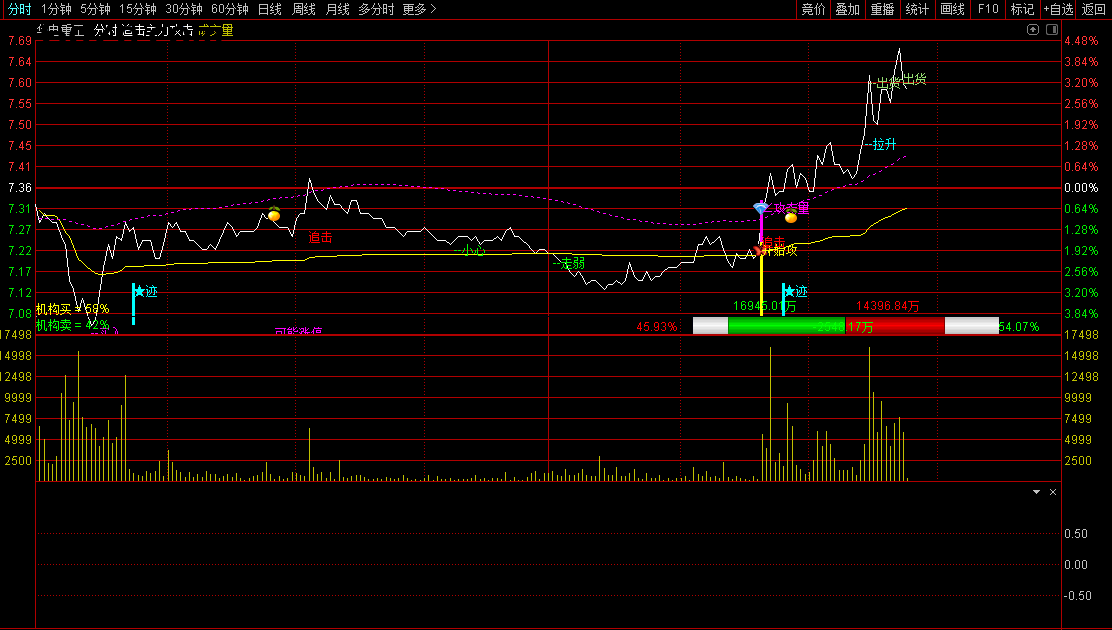
Task: Click the ★迹 marker above 16945.01万 value
Action: [795, 291]
